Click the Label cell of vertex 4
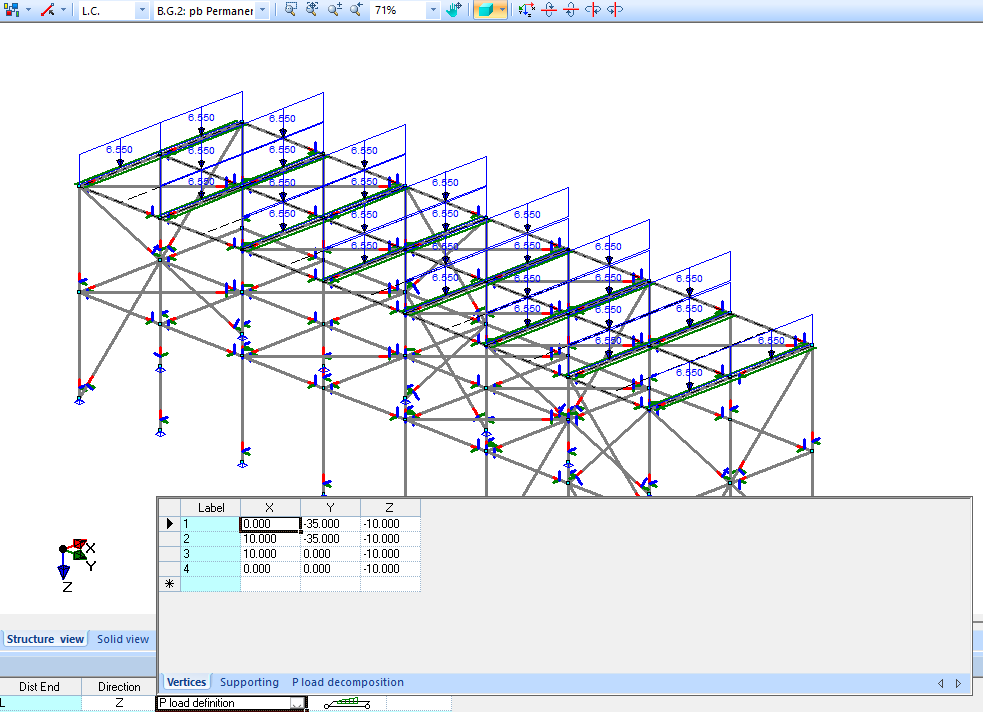The image size is (983, 712). 211,569
